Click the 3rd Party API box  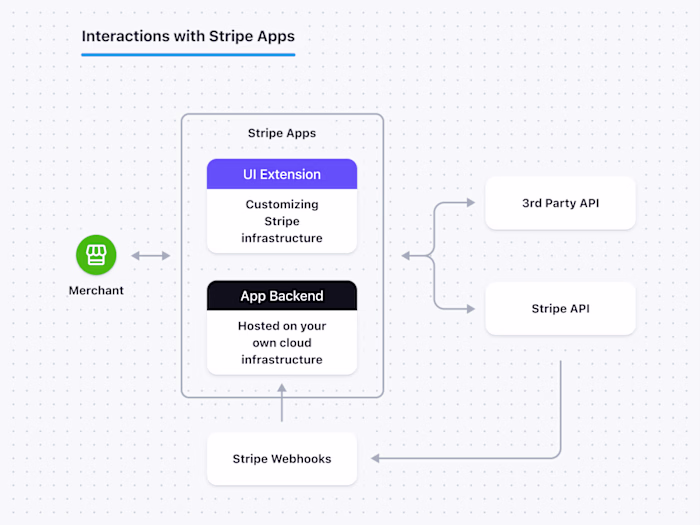[560, 203]
